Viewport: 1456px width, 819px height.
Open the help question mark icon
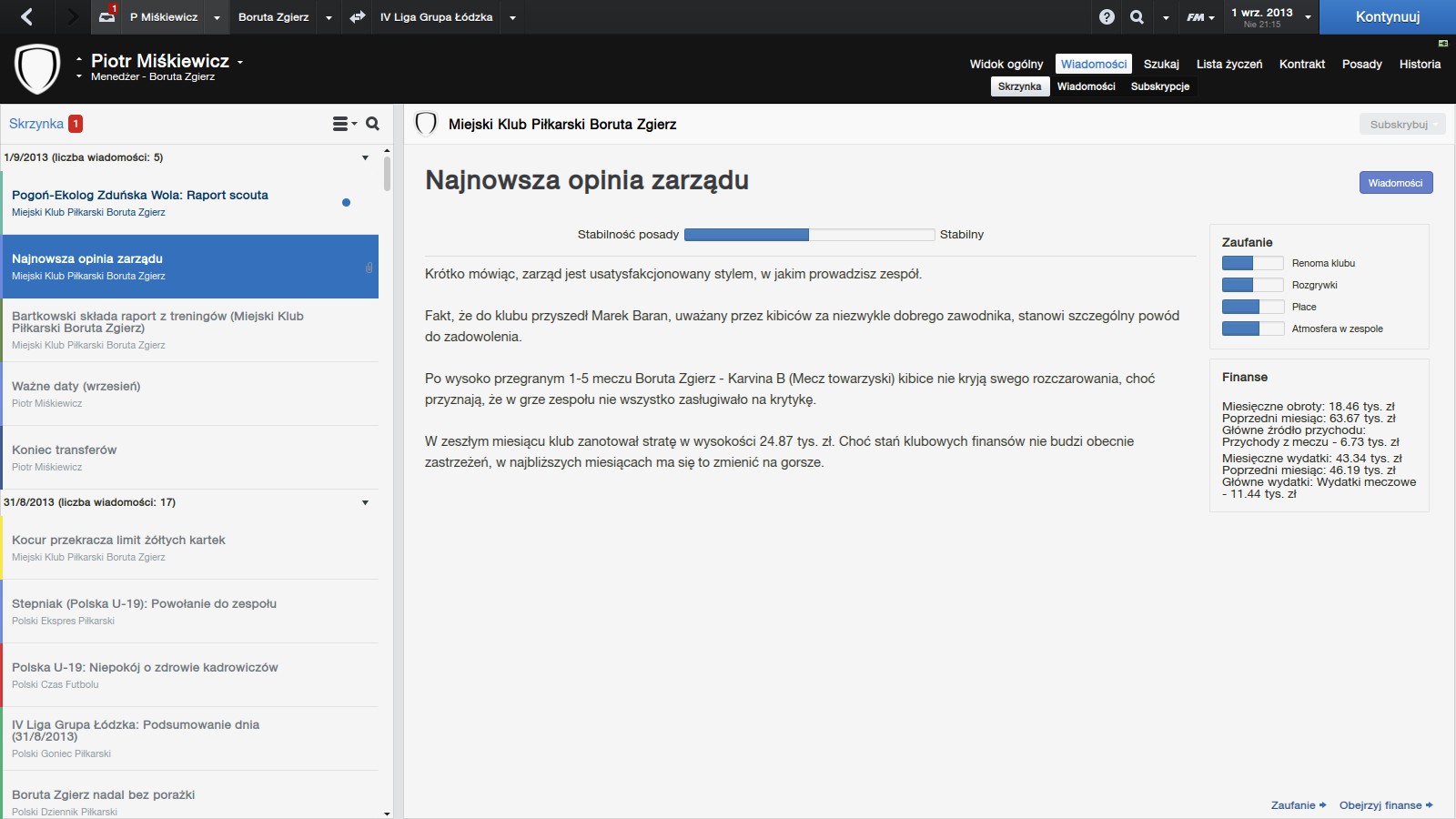click(1107, 16)
